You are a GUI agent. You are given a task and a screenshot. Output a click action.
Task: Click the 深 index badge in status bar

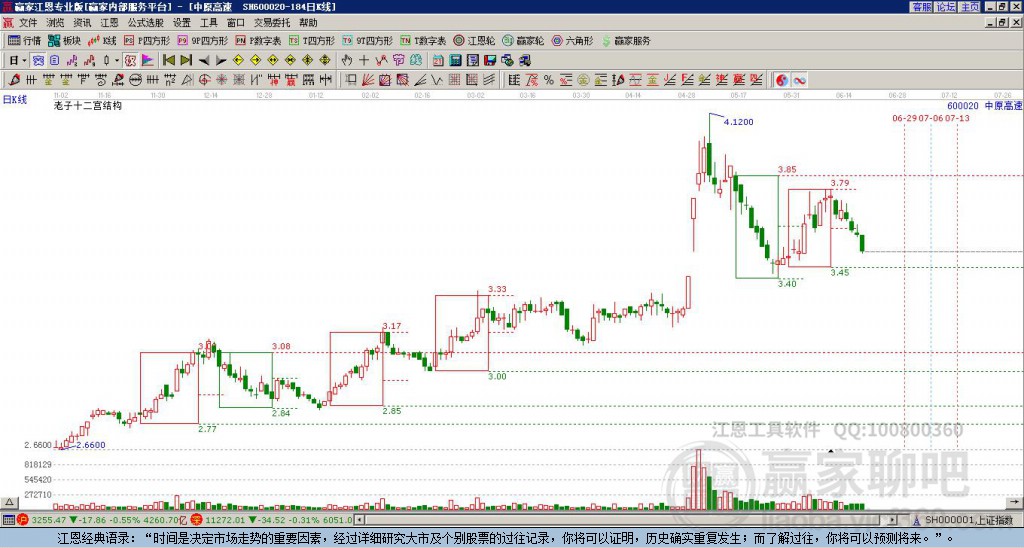click(x=196, y=520)
